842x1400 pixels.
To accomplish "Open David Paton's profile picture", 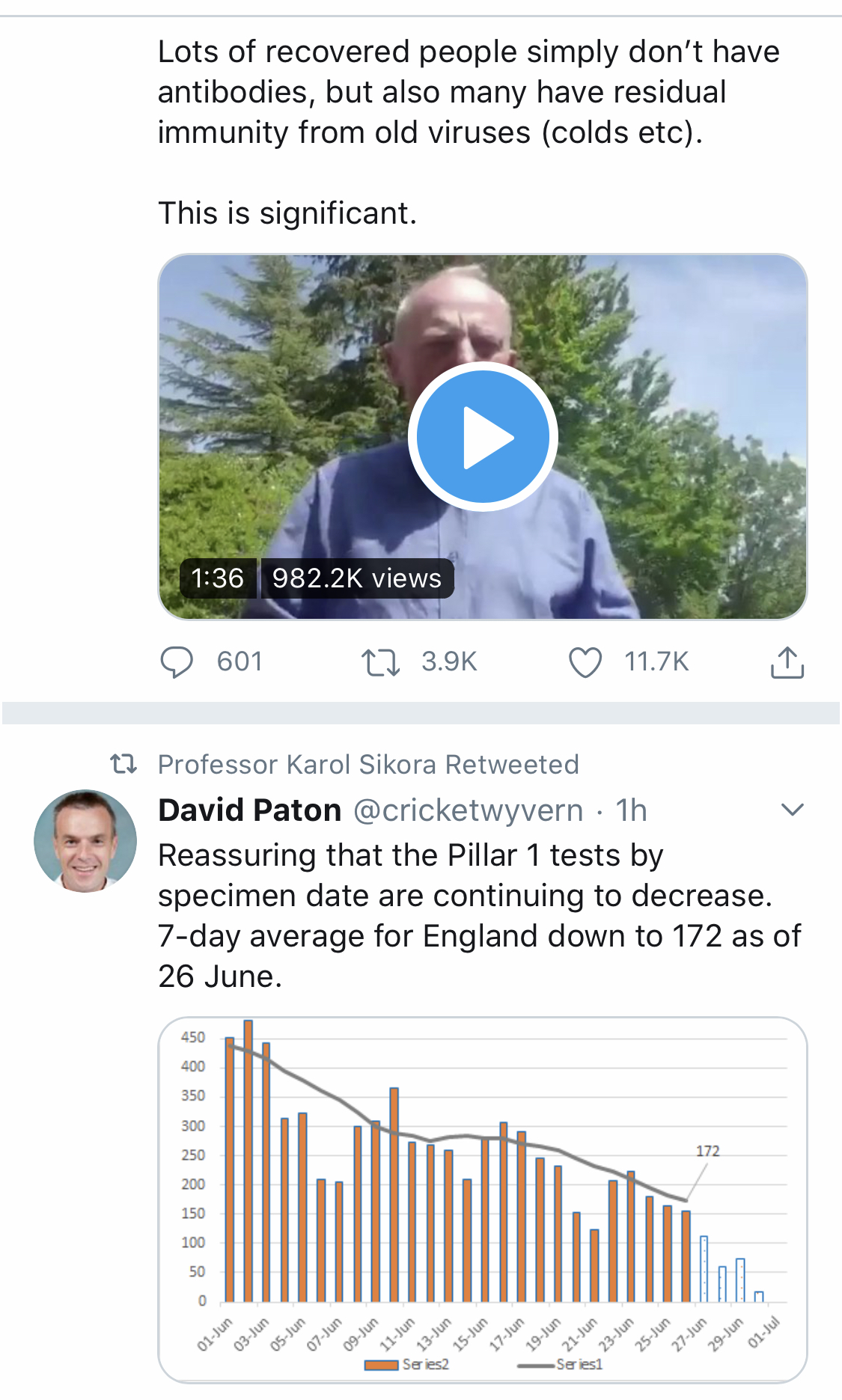I will click(85, 841).
